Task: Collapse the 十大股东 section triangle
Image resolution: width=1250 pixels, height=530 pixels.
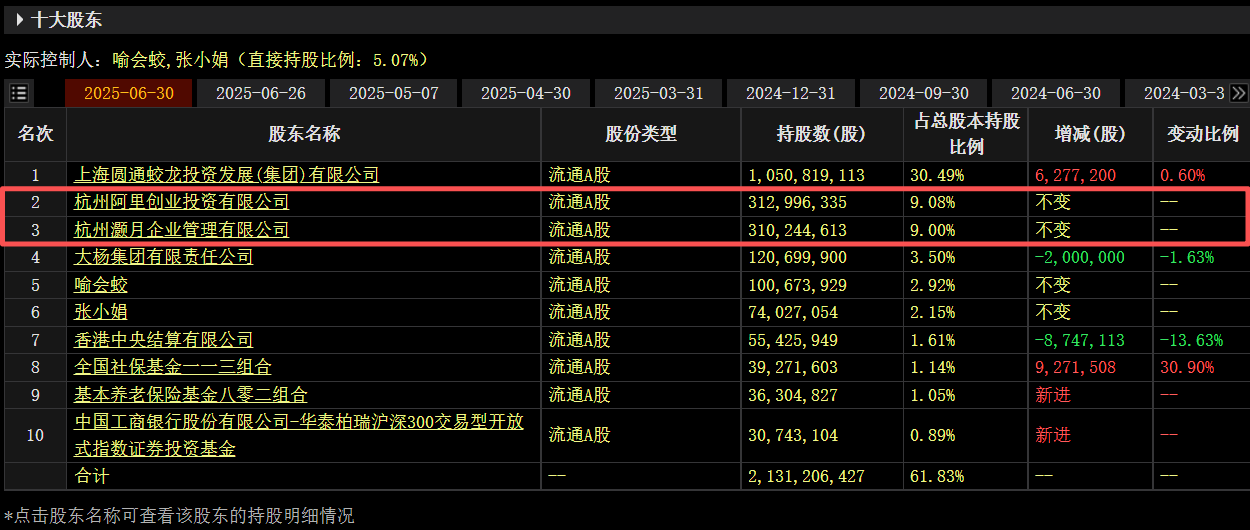Action: pyautogui.click(x=19, y=19)
